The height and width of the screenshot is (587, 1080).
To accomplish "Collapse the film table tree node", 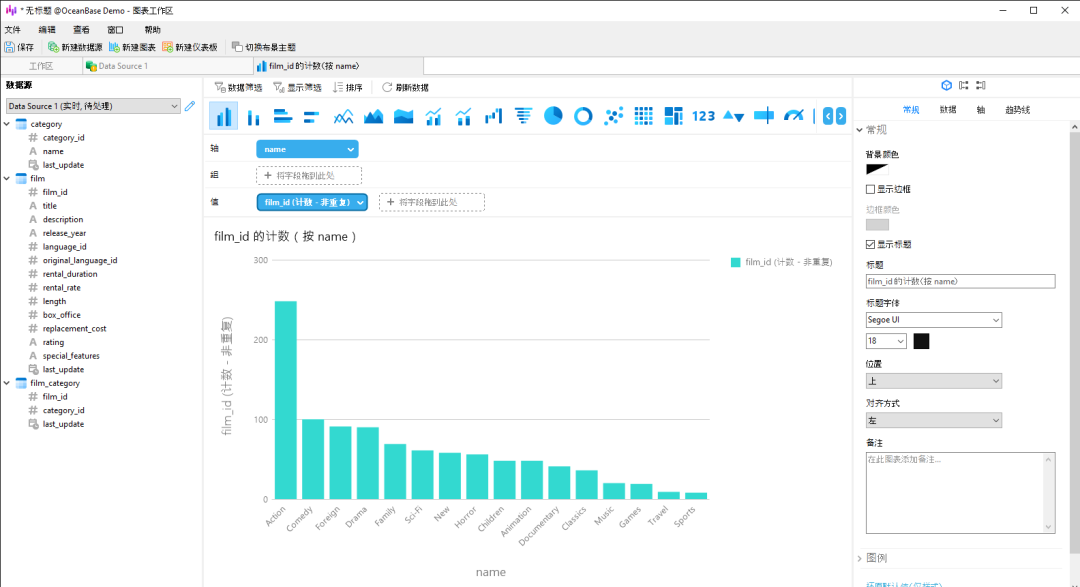I will [7, 178].
